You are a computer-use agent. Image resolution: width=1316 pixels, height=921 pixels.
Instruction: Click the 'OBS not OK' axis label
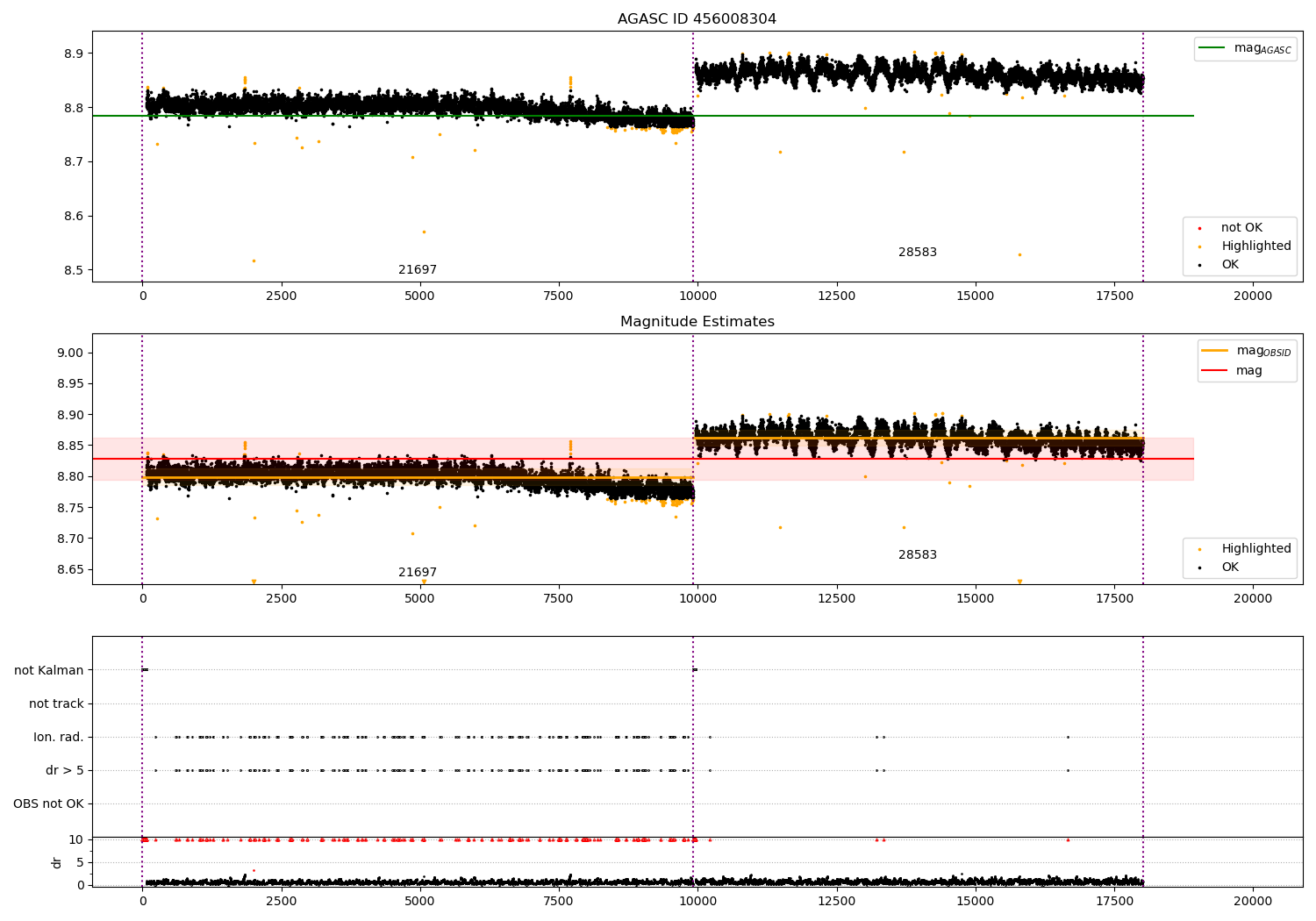click(48, 804)
